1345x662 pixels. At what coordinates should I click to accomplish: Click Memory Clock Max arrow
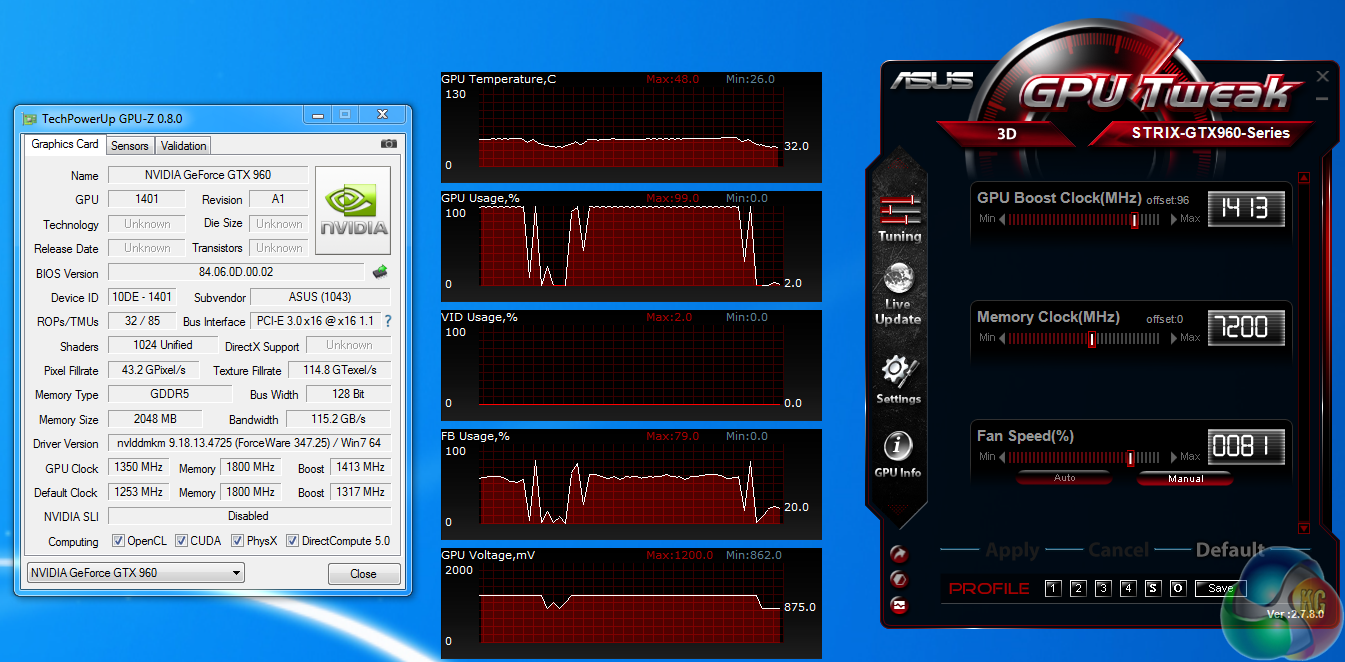pos(1174,338)
